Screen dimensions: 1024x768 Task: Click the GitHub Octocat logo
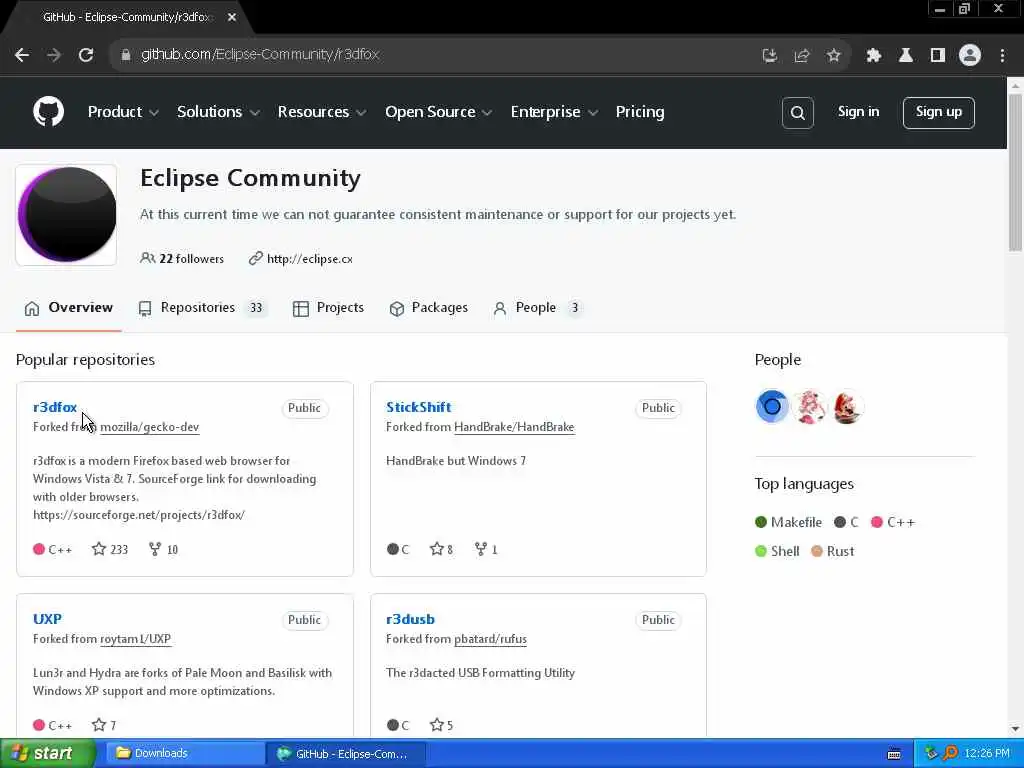(49, 112)
